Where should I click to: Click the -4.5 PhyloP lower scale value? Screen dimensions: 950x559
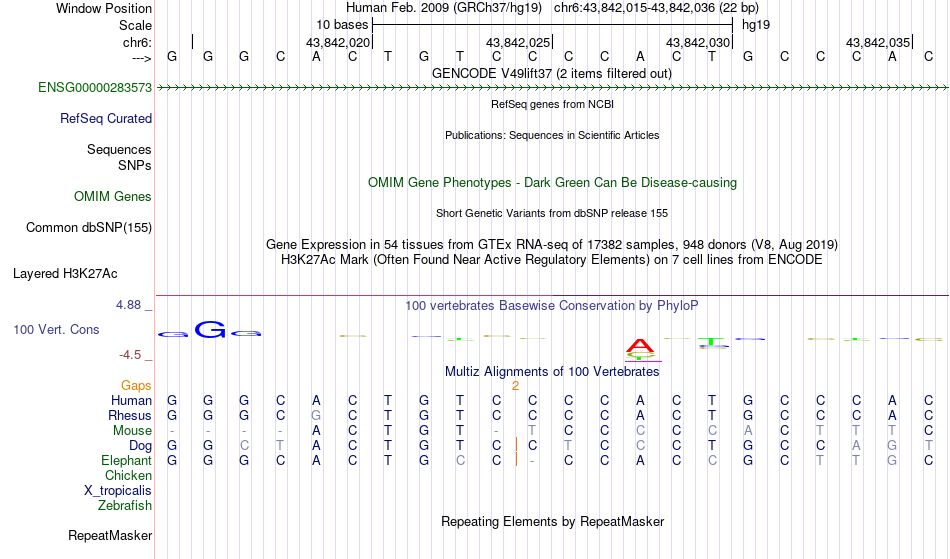[x=130, y=355]
